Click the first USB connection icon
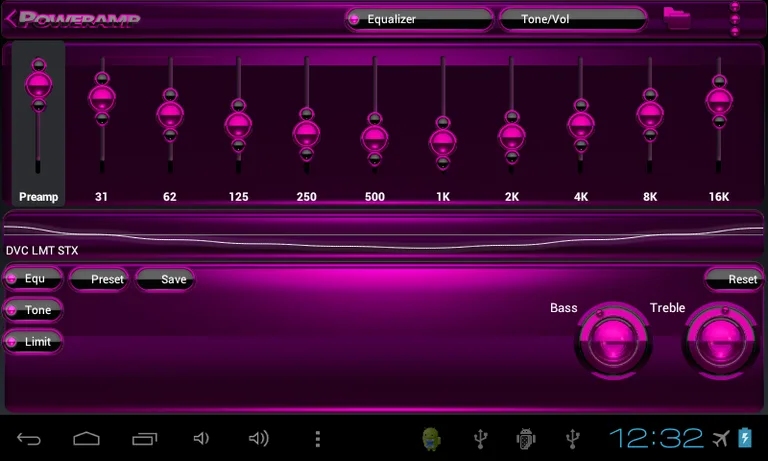Screen dimensions: 768x461 click(480, 438)
